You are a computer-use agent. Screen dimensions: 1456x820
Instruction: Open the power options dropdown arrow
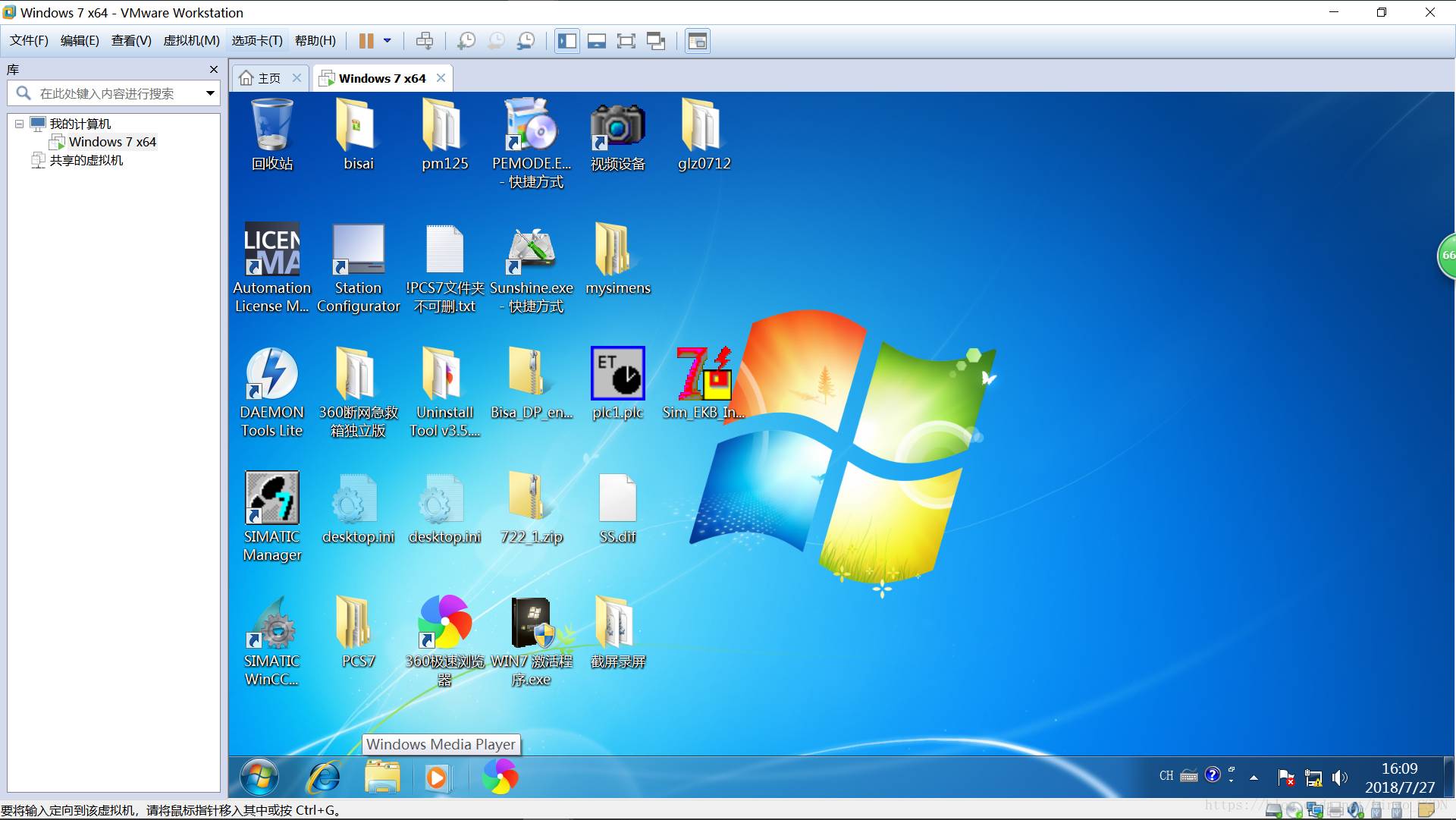387,41
